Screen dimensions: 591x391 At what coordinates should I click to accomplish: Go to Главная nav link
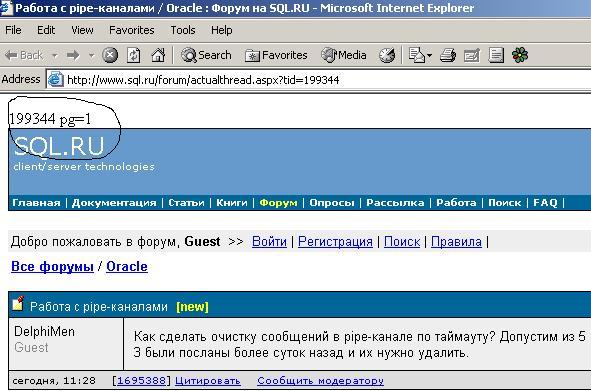click(x=36, y=203)
